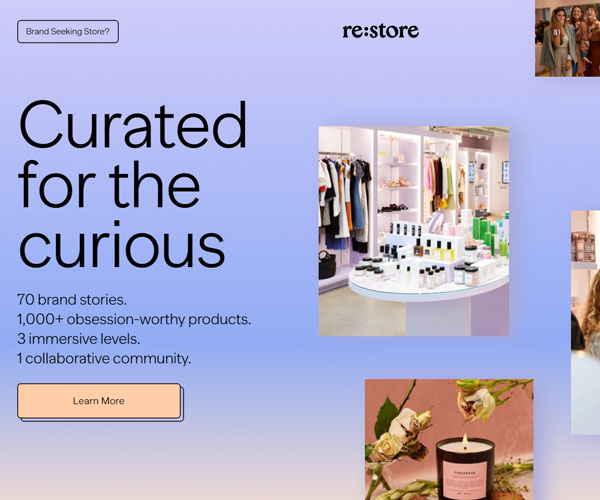Select the burning candle photo
This screenshot has width=600, height=500.
point(449,440)
